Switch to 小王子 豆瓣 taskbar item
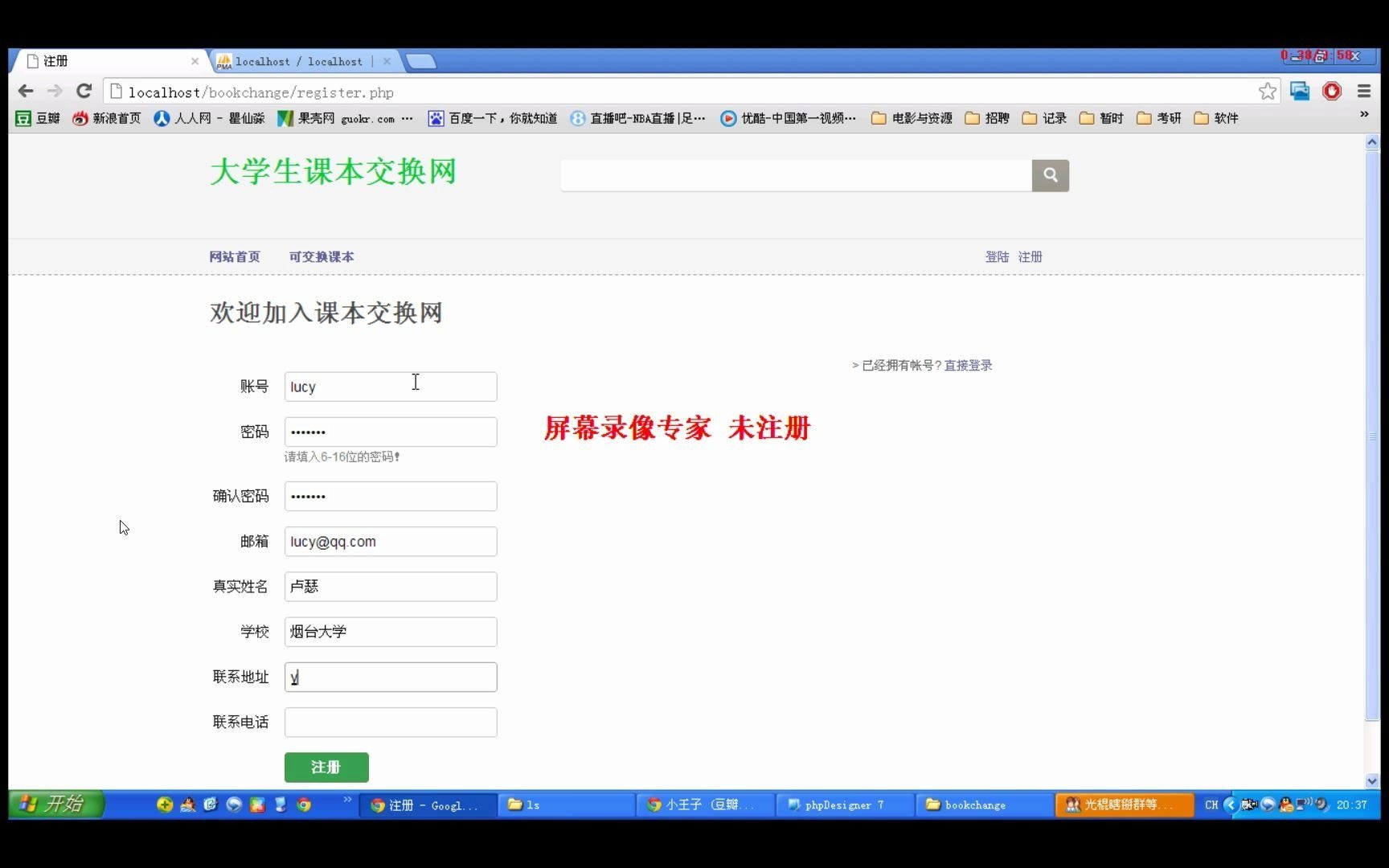 pos(706,805)
